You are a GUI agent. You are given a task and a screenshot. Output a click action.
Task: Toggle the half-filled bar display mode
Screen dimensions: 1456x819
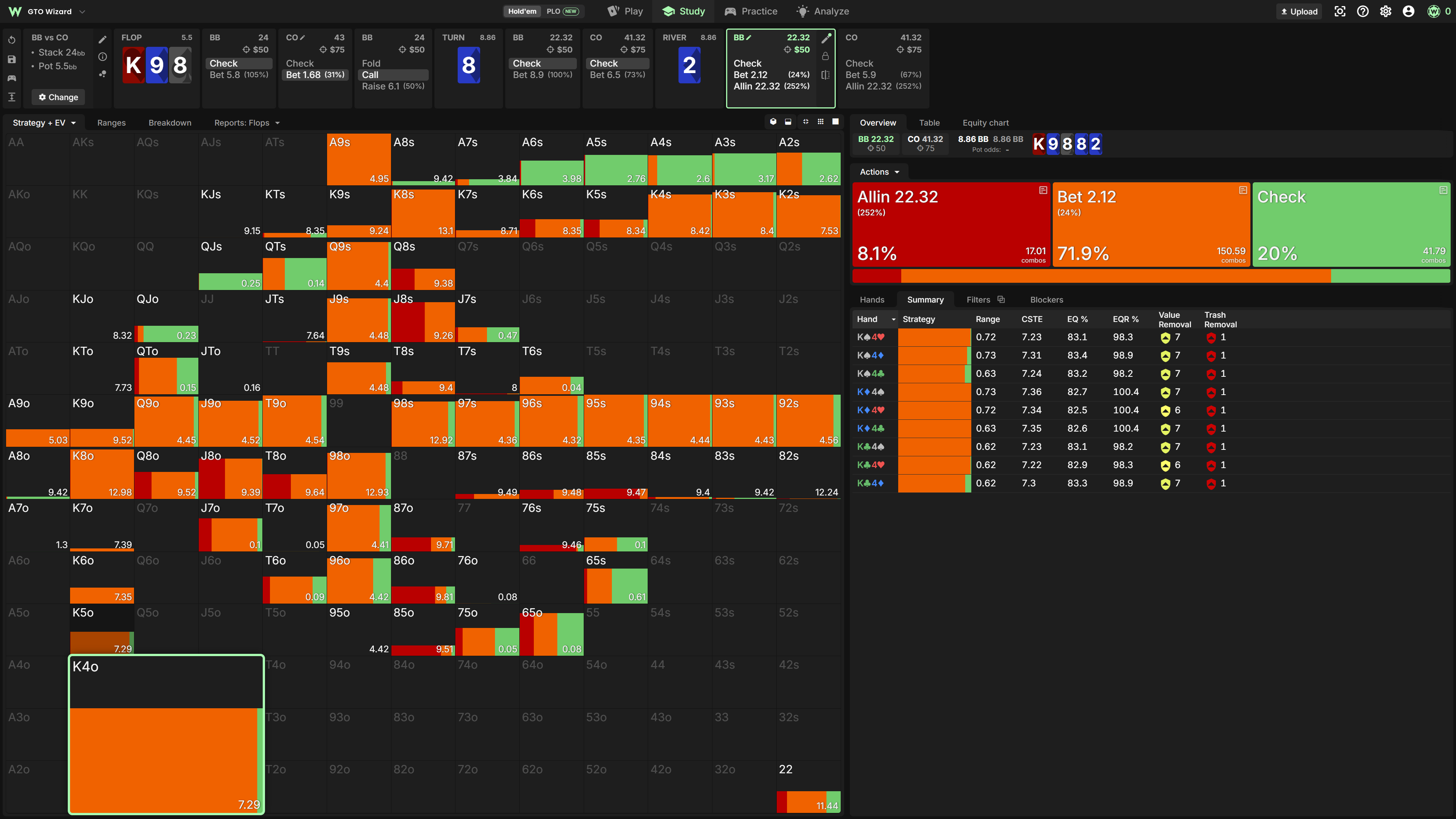(x=788, y=121)
